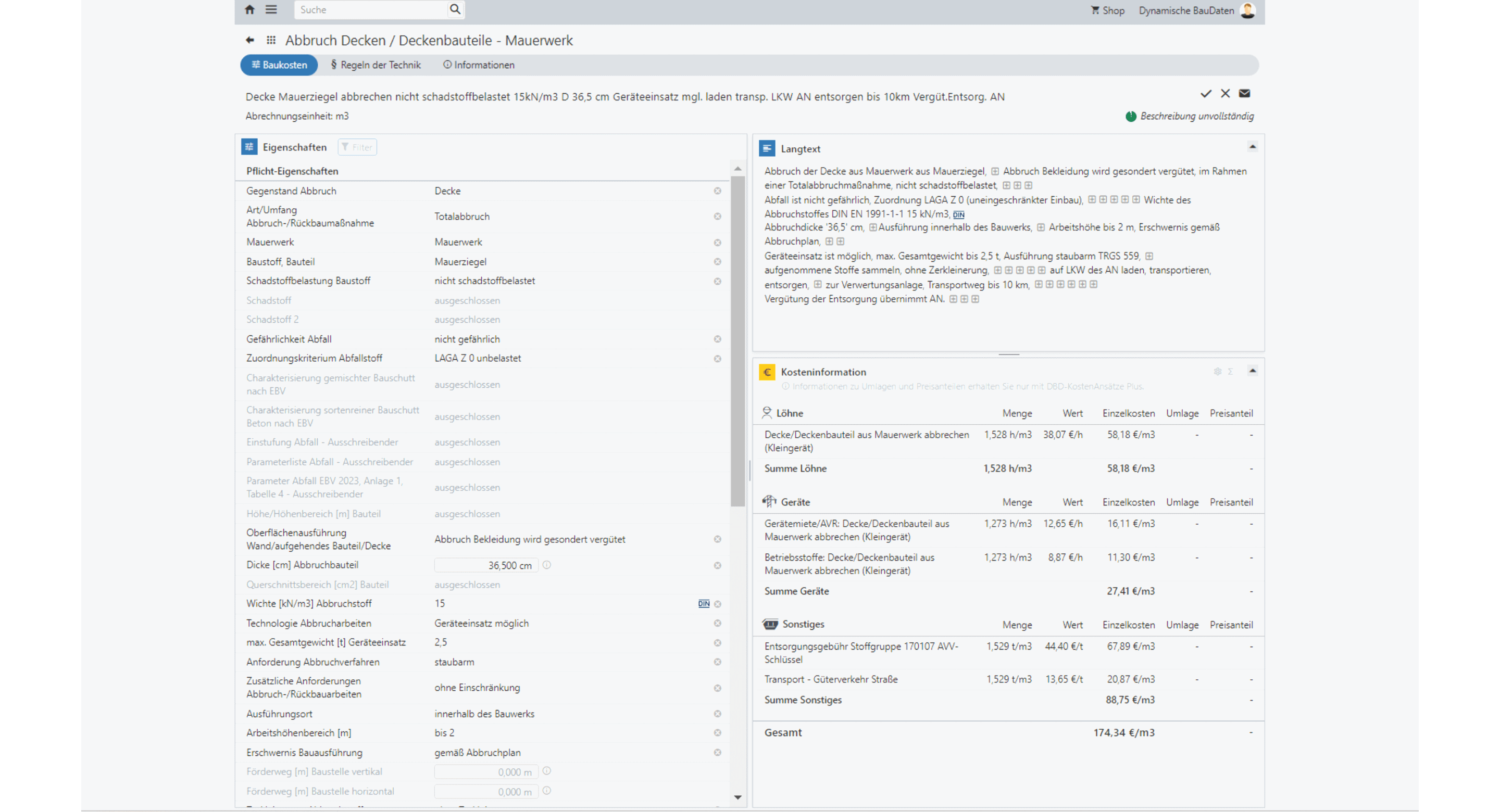Remove the Ausführungsort value
This screenshot has height=812, width=1500.
coord(717,714)
